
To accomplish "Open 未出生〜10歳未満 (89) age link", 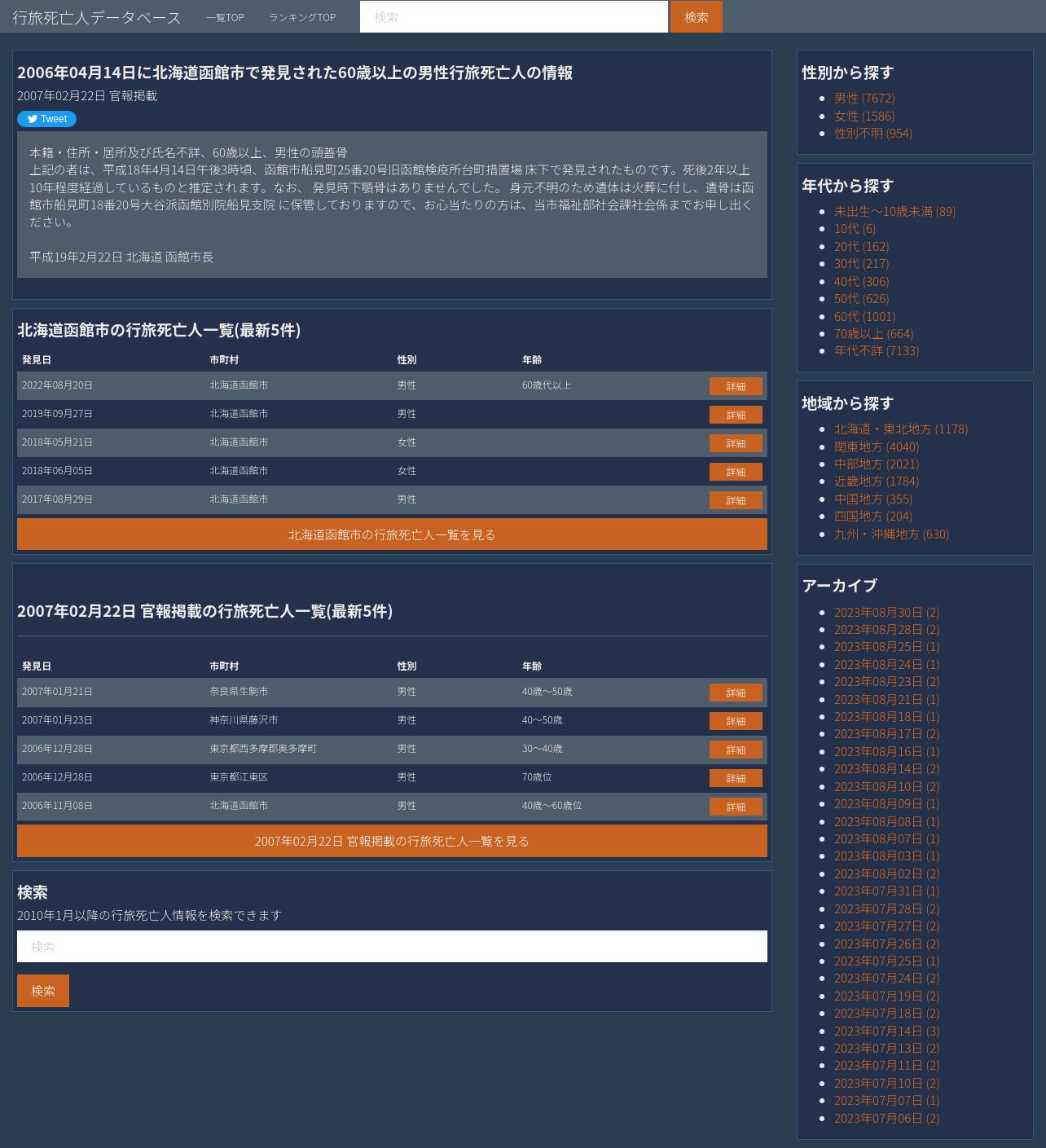I will click(895, 211).
